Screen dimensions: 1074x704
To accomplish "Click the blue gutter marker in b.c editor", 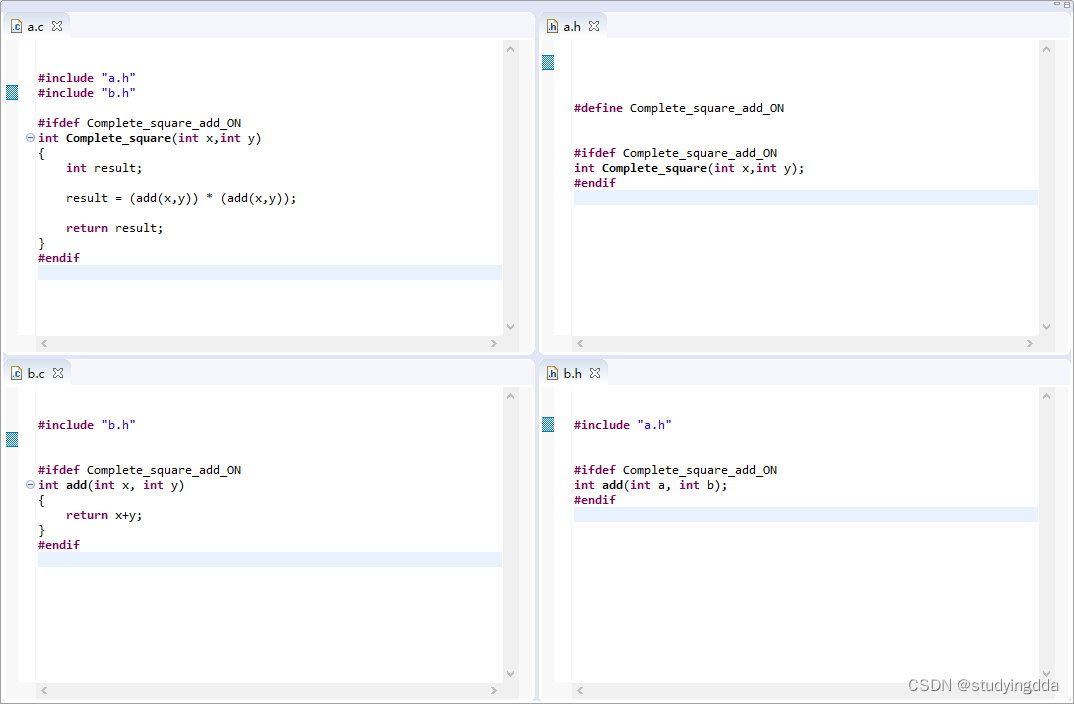I will 12,440.
